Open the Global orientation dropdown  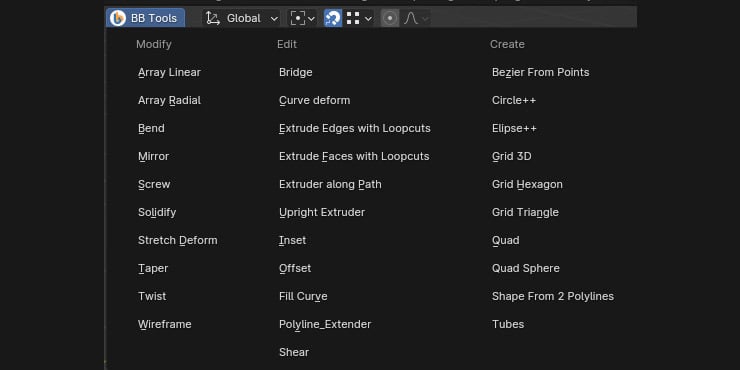(x=241, y=18)
